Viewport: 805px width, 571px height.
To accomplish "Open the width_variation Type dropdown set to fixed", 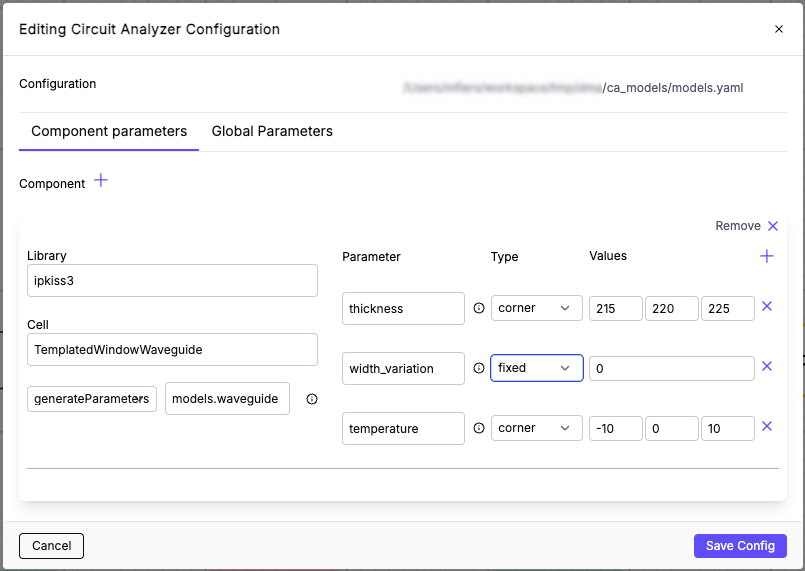I will click(x=536, y=368).
